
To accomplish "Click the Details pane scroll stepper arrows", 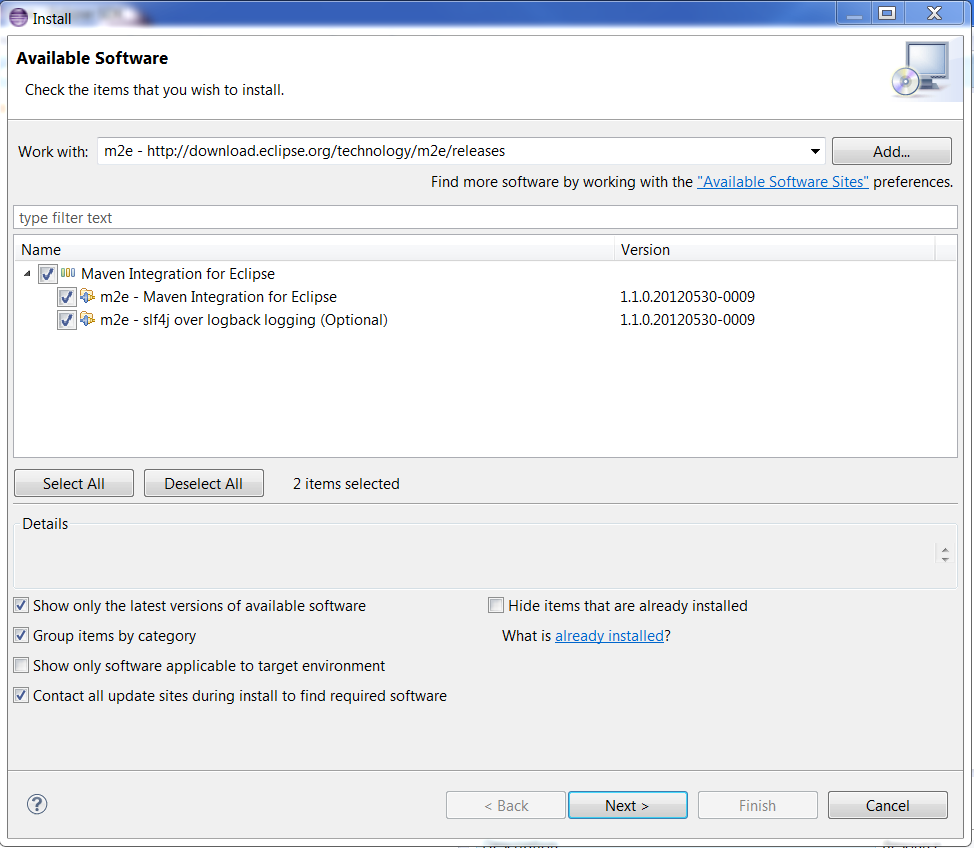I will pos(945,554).
